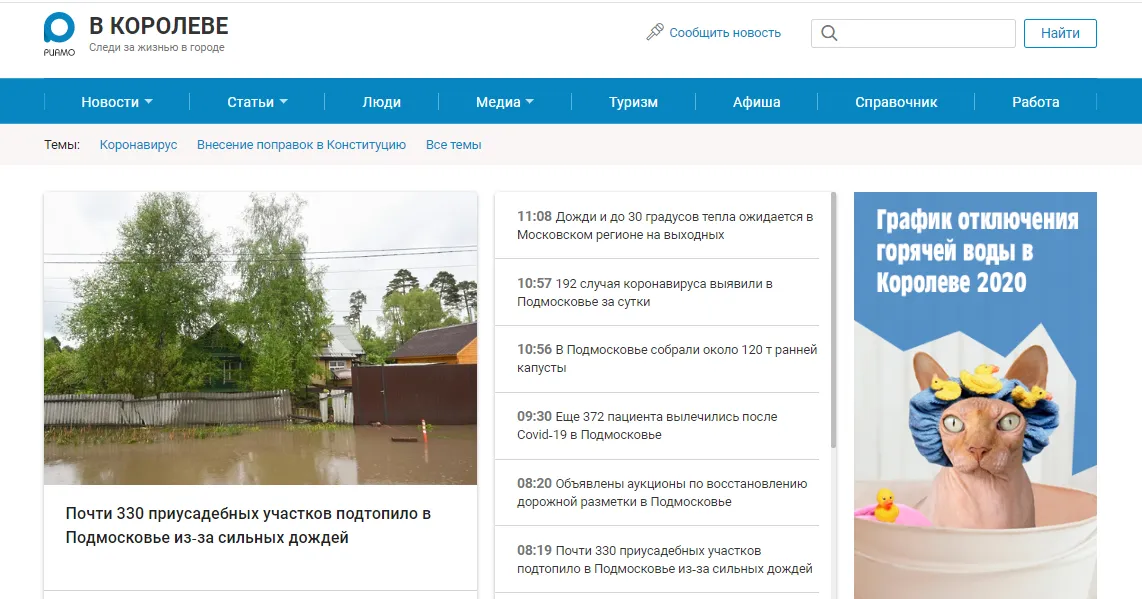Expand the Новости dropdown arrow
Image resolution: width=1142 pixels, height=599 pixels.
[x=149, y=102]
